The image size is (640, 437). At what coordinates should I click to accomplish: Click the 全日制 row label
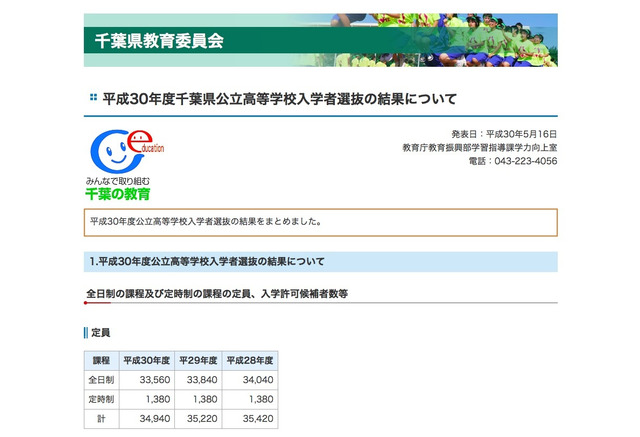(x=101, y=380)
